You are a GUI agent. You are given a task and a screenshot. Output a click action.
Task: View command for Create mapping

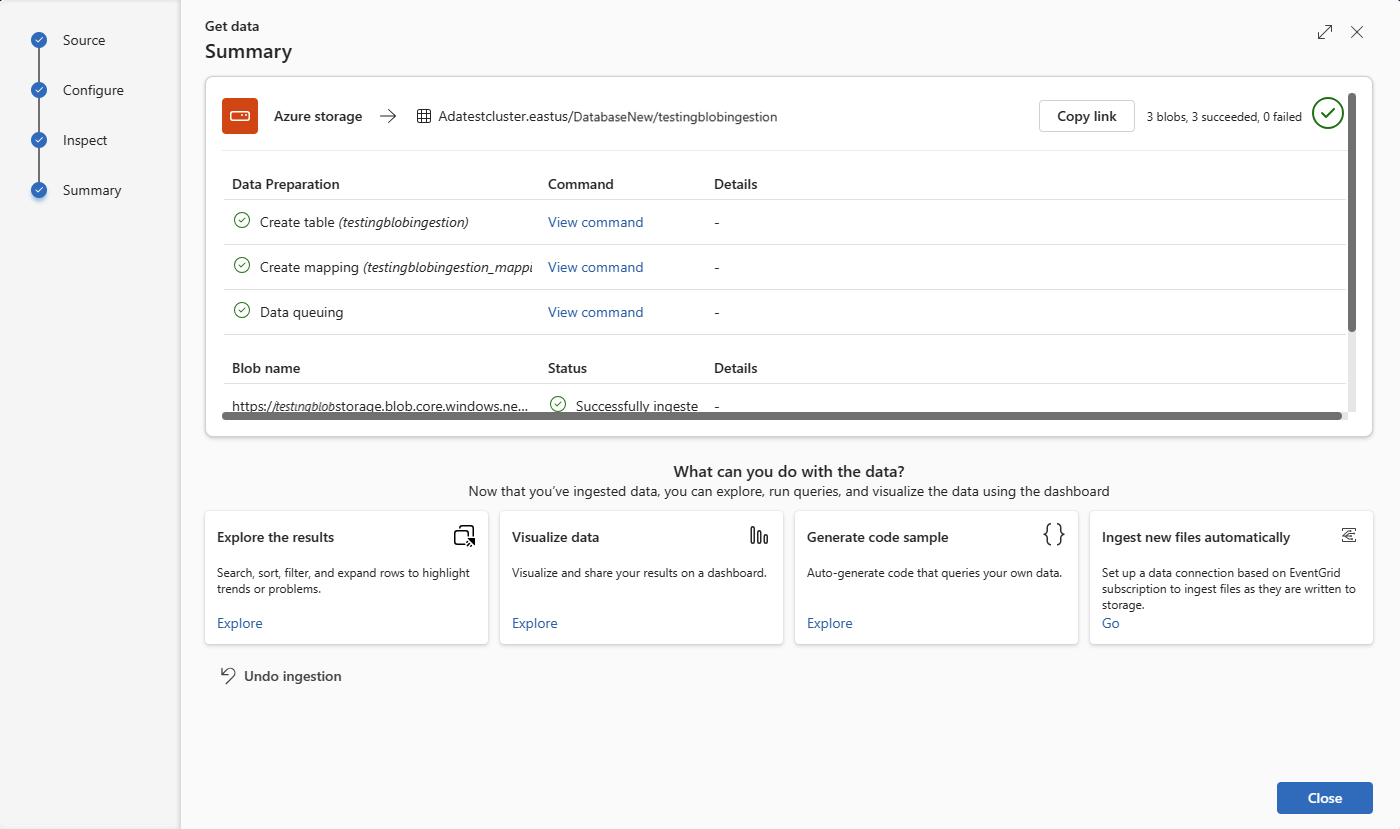point(595,267)
